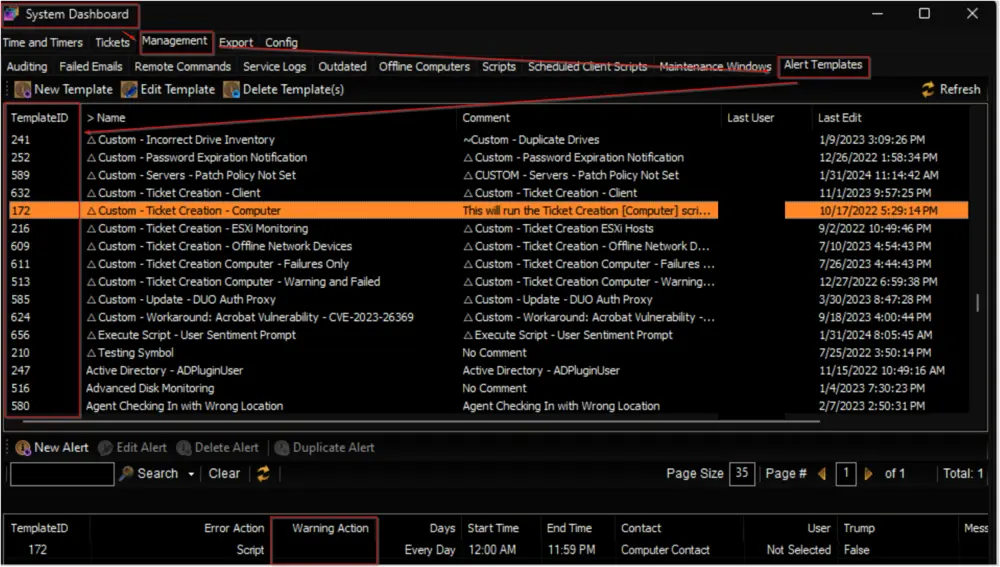Click the vertical scrollbar of template list
This screenshot has height=567, width=1000.
click(x=978, y=302)
